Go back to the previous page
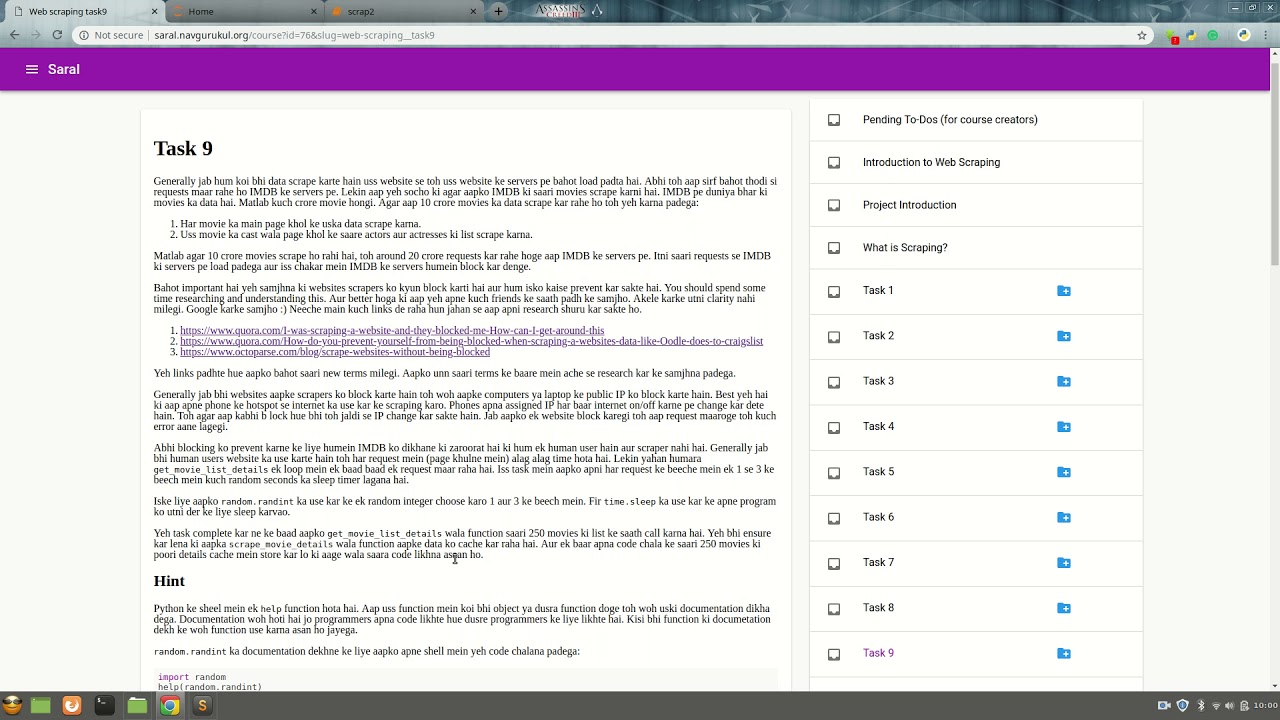This screenshot has width=1280, height=720. pyautogui.click(x=14, y=35)
